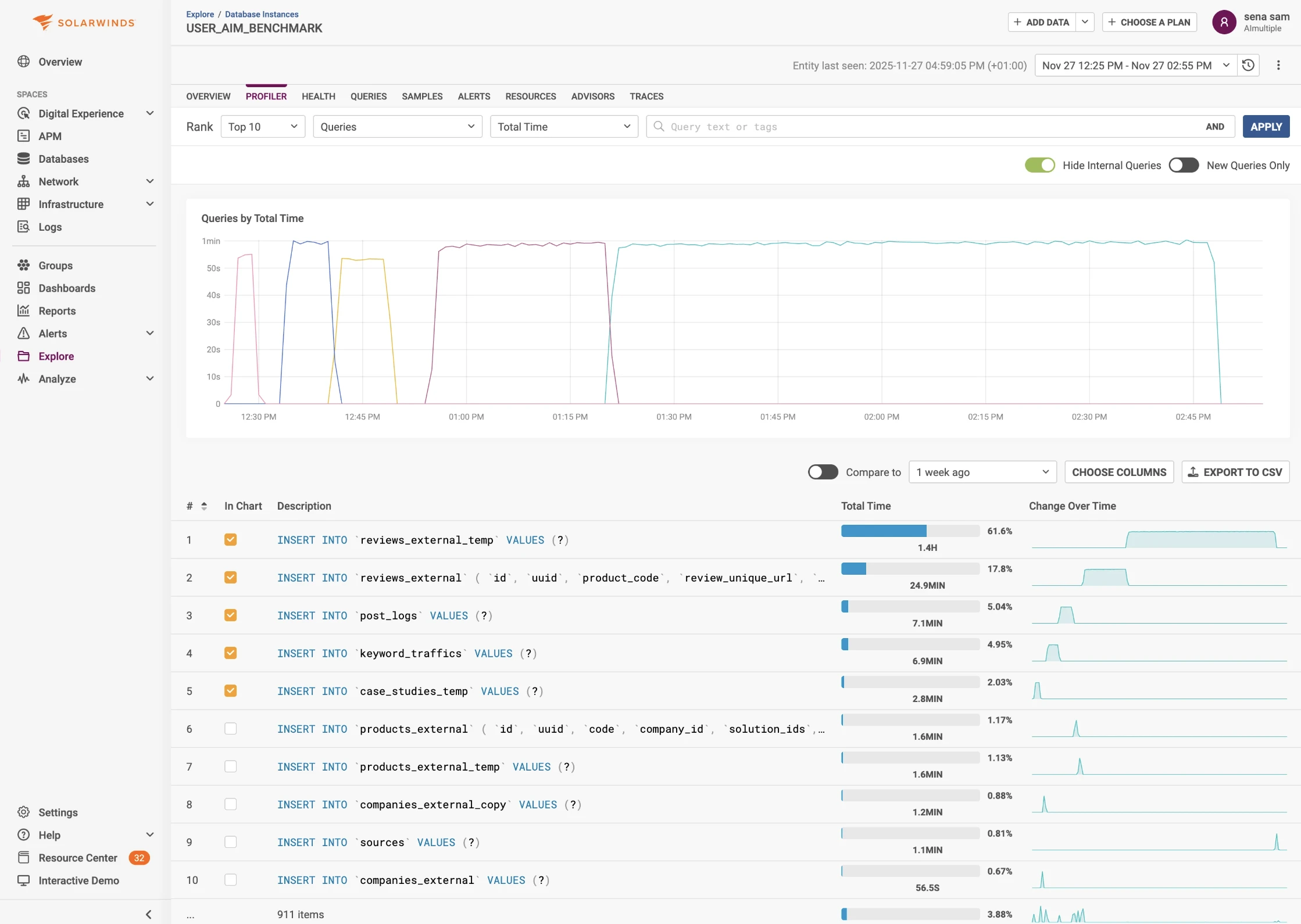
Task: Click the Databases stack icon
Action: [x=23, y=159]
